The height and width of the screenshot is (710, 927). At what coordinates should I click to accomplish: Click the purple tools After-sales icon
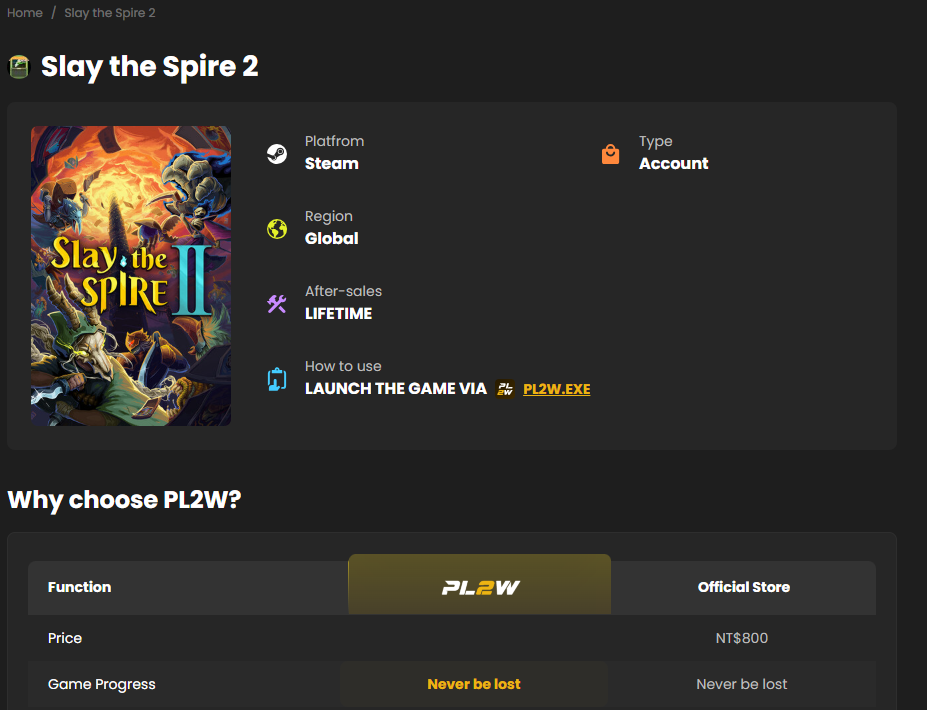click(x=277, y=304)
